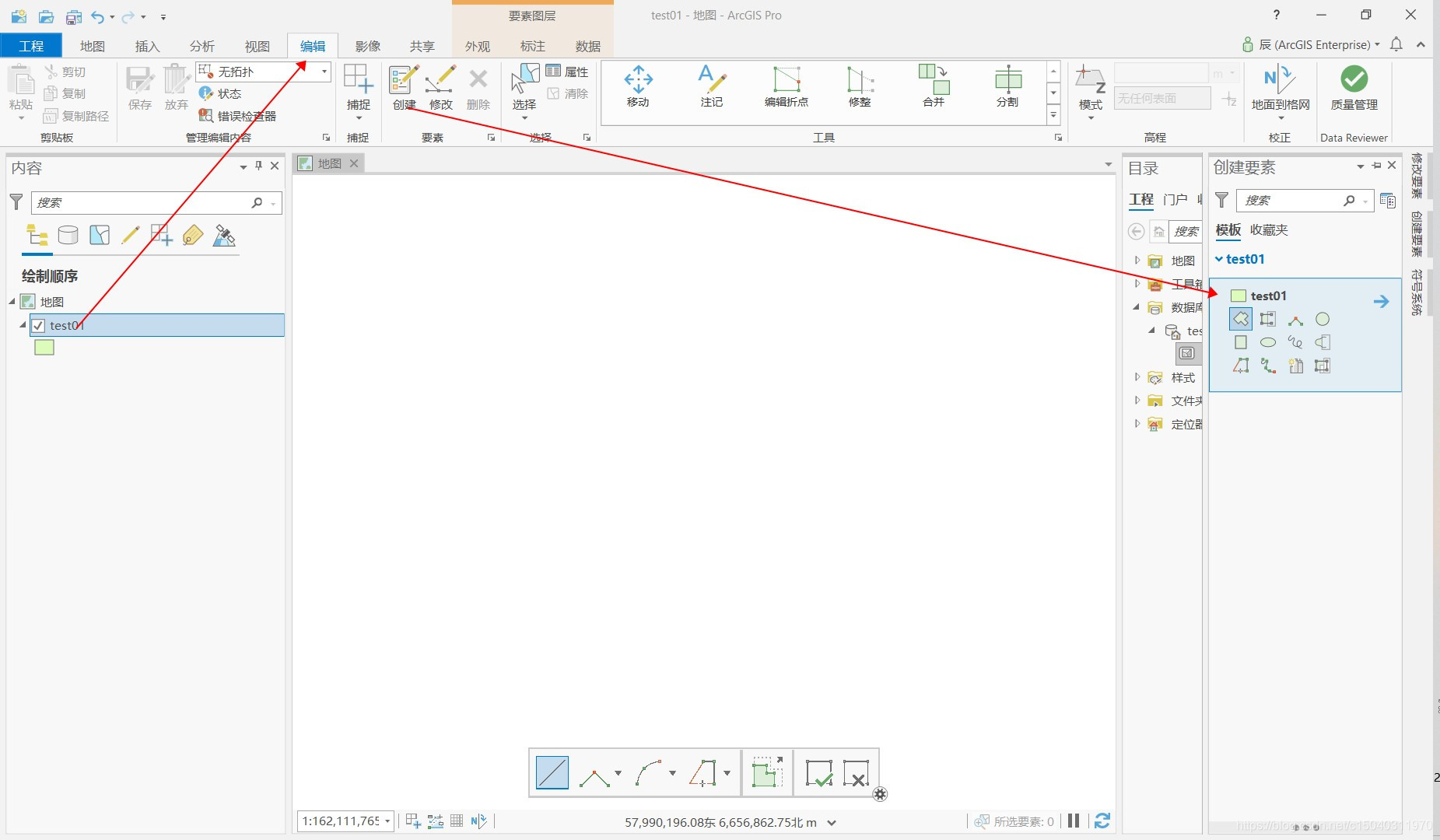
Task: Choose the 注记 (Annotation) edit tool
Action: coord(711,87)
